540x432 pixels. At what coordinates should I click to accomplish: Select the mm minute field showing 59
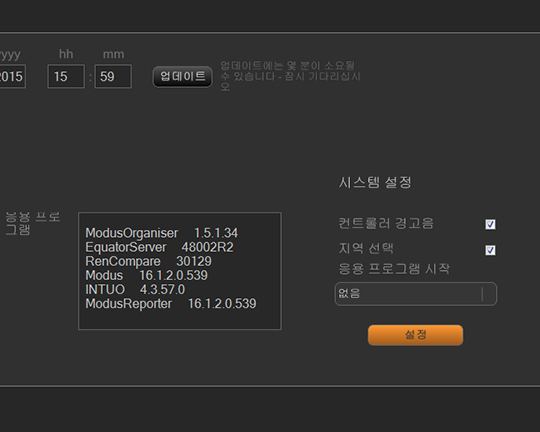[x=113, y=76]
